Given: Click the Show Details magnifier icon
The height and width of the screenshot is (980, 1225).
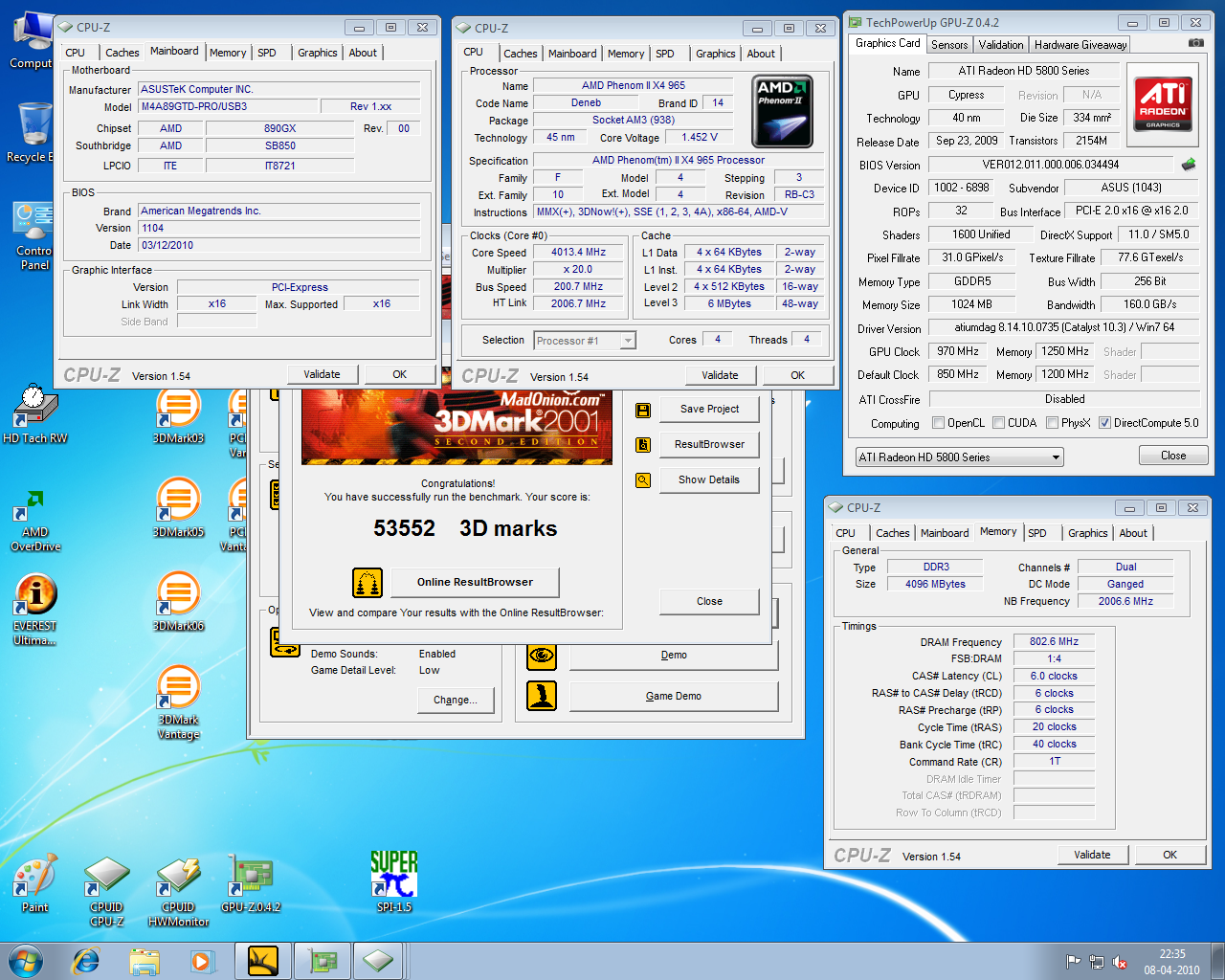Looking at the screenshot, I should click(643, 479).
